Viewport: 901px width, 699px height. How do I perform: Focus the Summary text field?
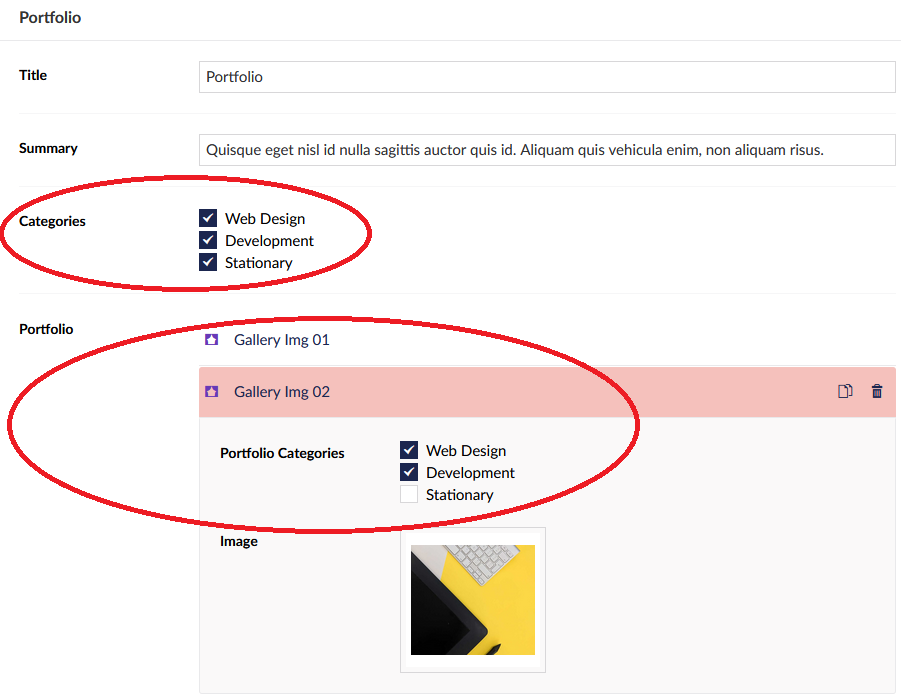(546, 151)
